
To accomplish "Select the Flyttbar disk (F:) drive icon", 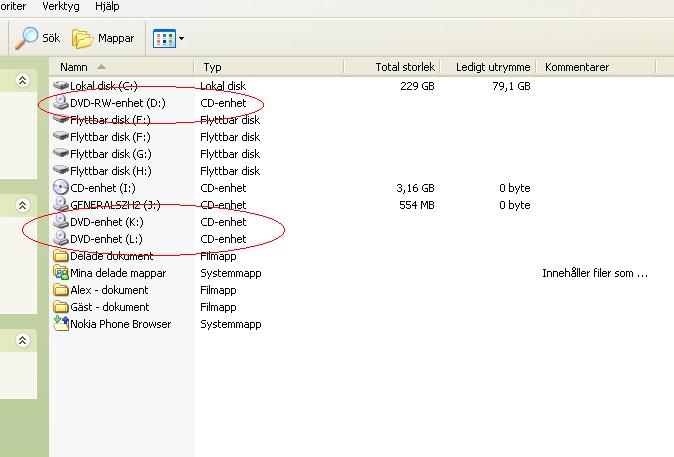I will 61,136.
